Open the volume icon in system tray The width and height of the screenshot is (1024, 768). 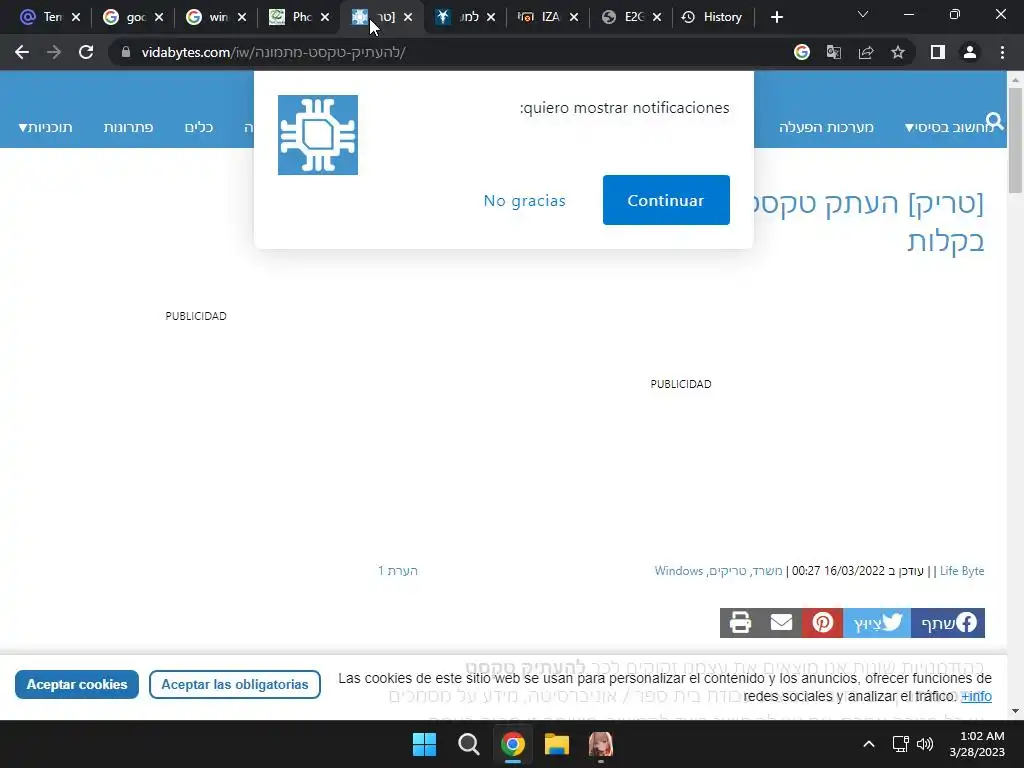[x=925, y=744]
